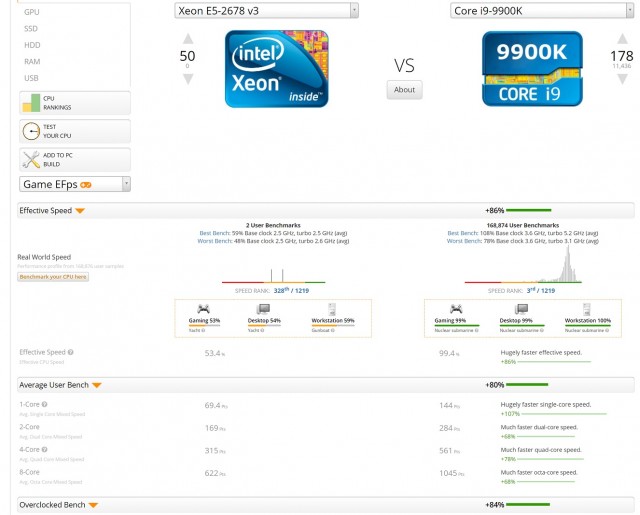The image size is (640, 515).
Task: Select SSD in the sidebar menu
Action: pyautogui.click(x=31, y=29)
